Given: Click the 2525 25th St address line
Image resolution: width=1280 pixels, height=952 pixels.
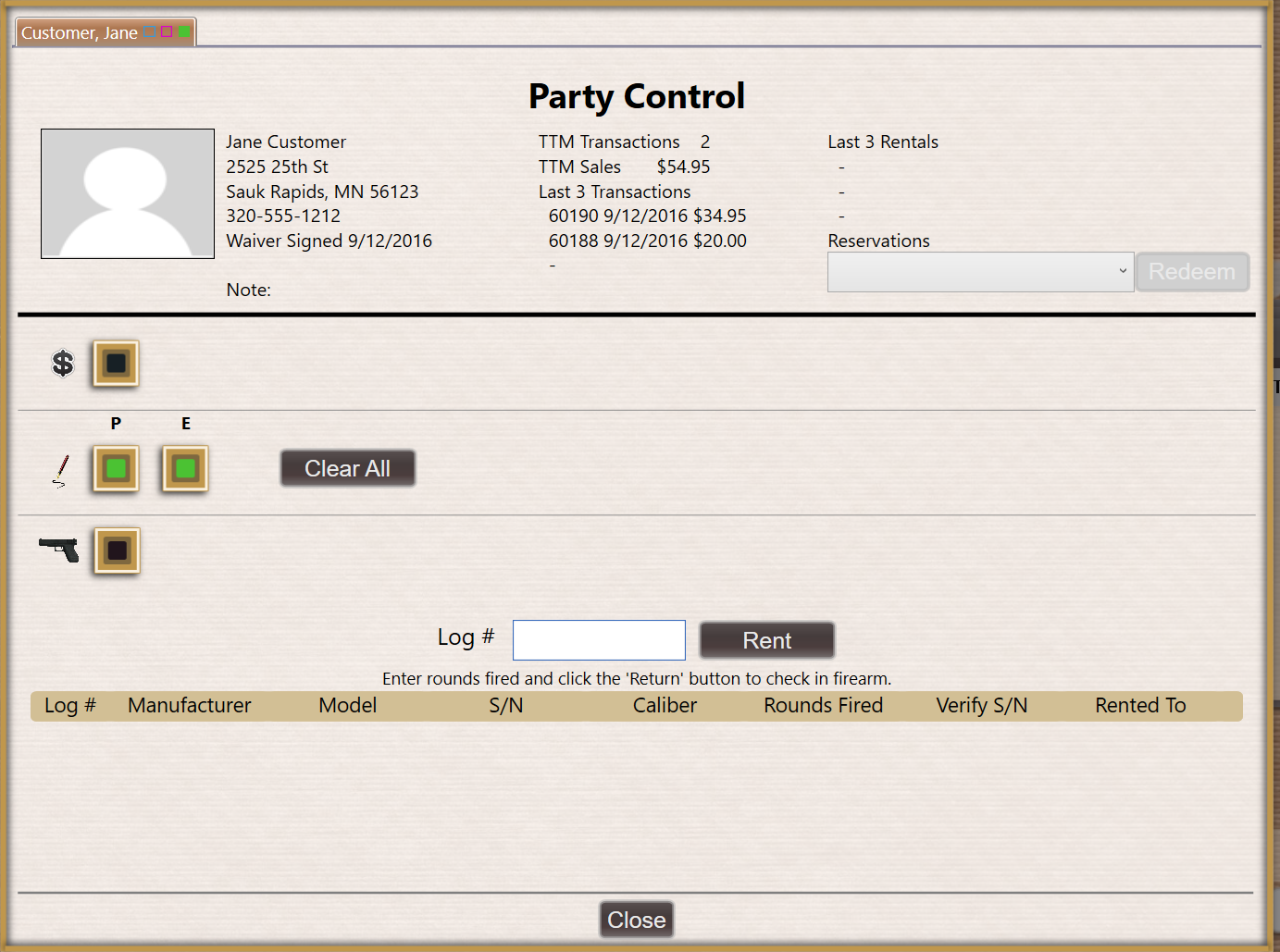Looking at the screenshot, I should (x=278, y=167).
